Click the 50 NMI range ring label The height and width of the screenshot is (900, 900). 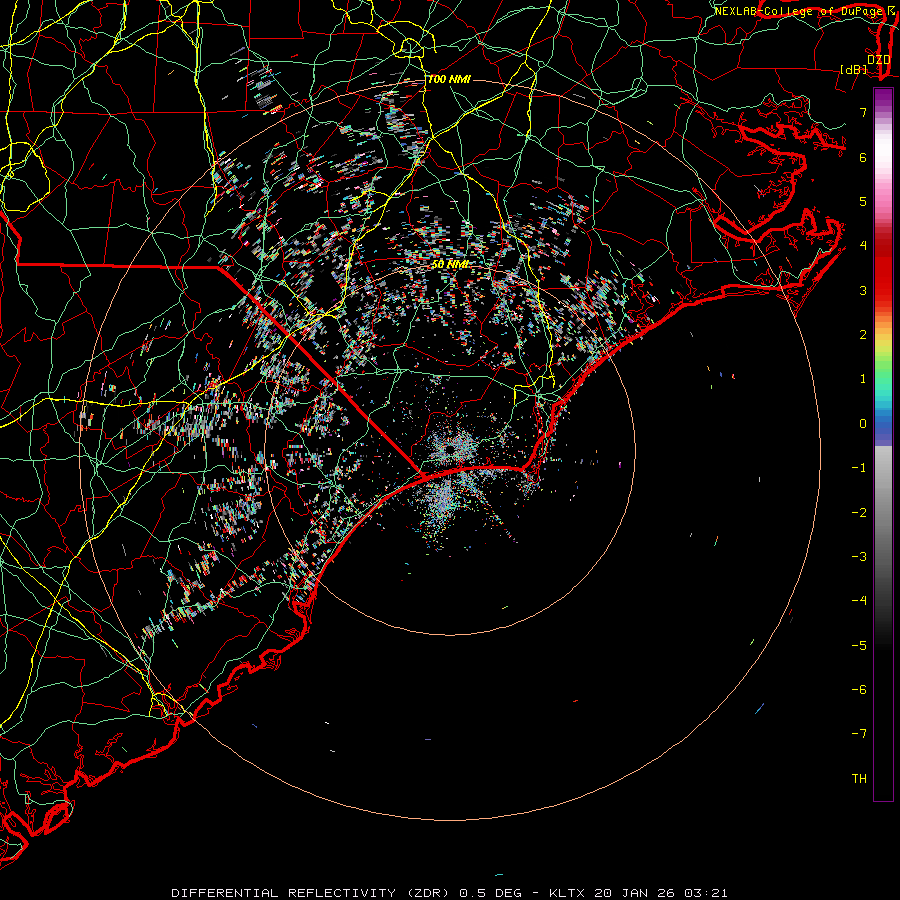coord(451,264)
